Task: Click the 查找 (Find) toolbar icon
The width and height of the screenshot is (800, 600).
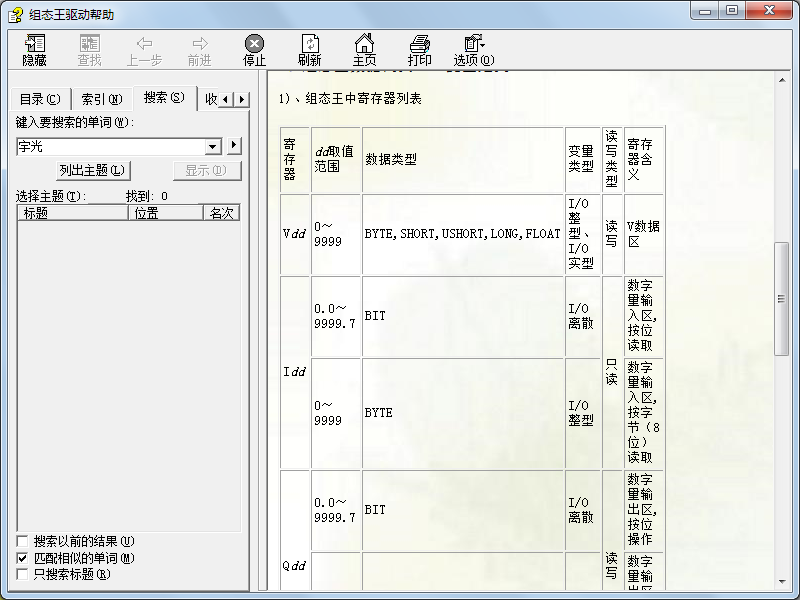Action: (89, 50)
